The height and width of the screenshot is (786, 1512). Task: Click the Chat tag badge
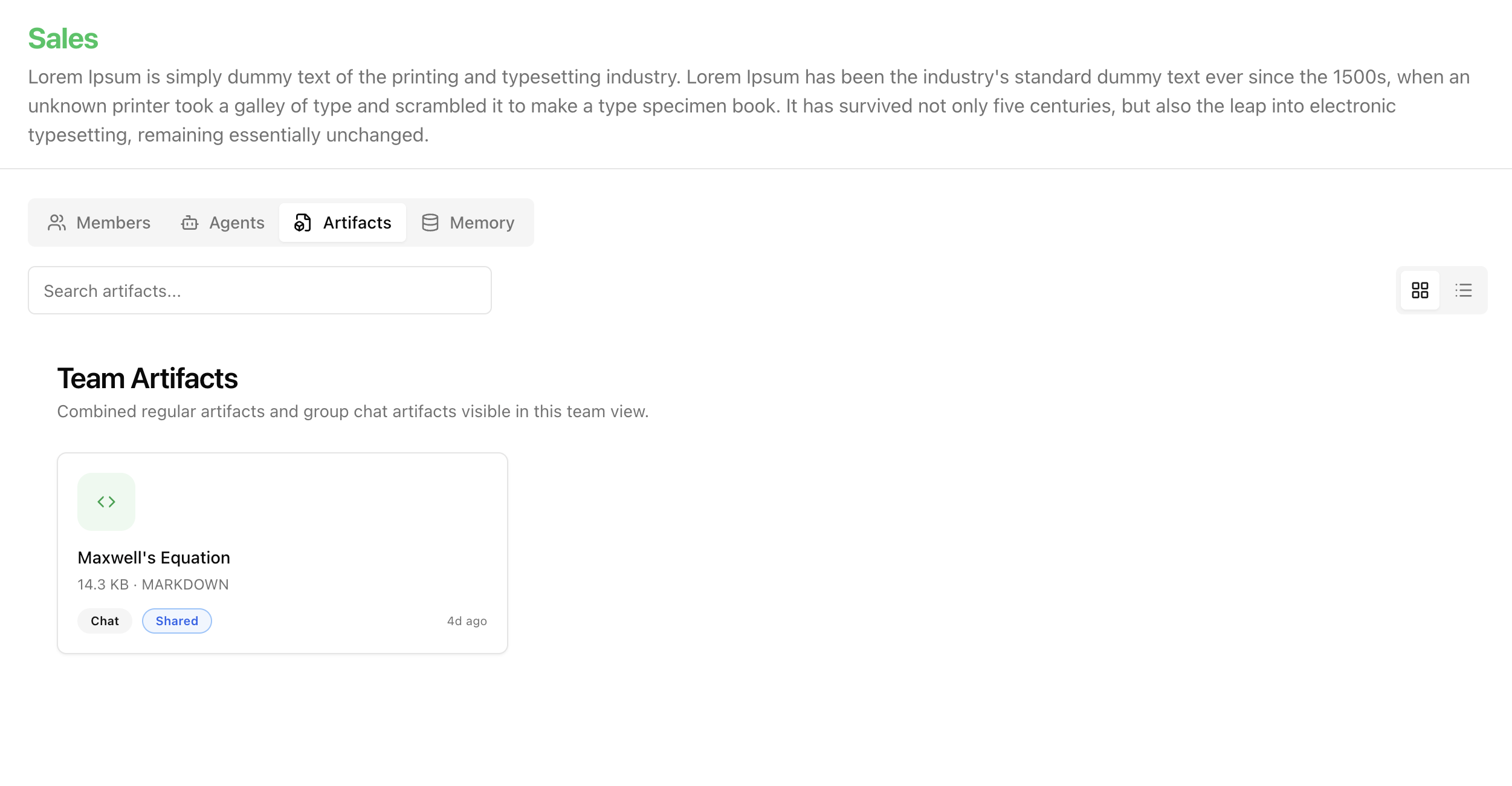click(105, 621)
